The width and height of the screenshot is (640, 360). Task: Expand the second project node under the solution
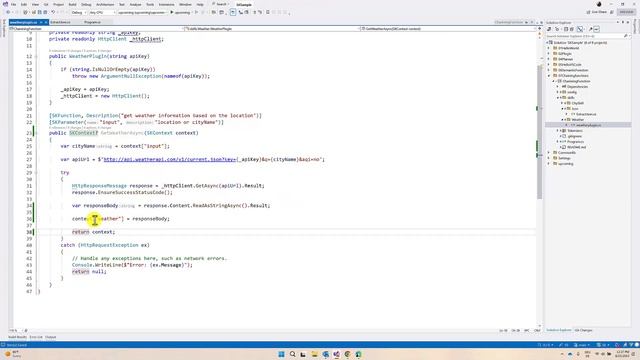(549, 53)
